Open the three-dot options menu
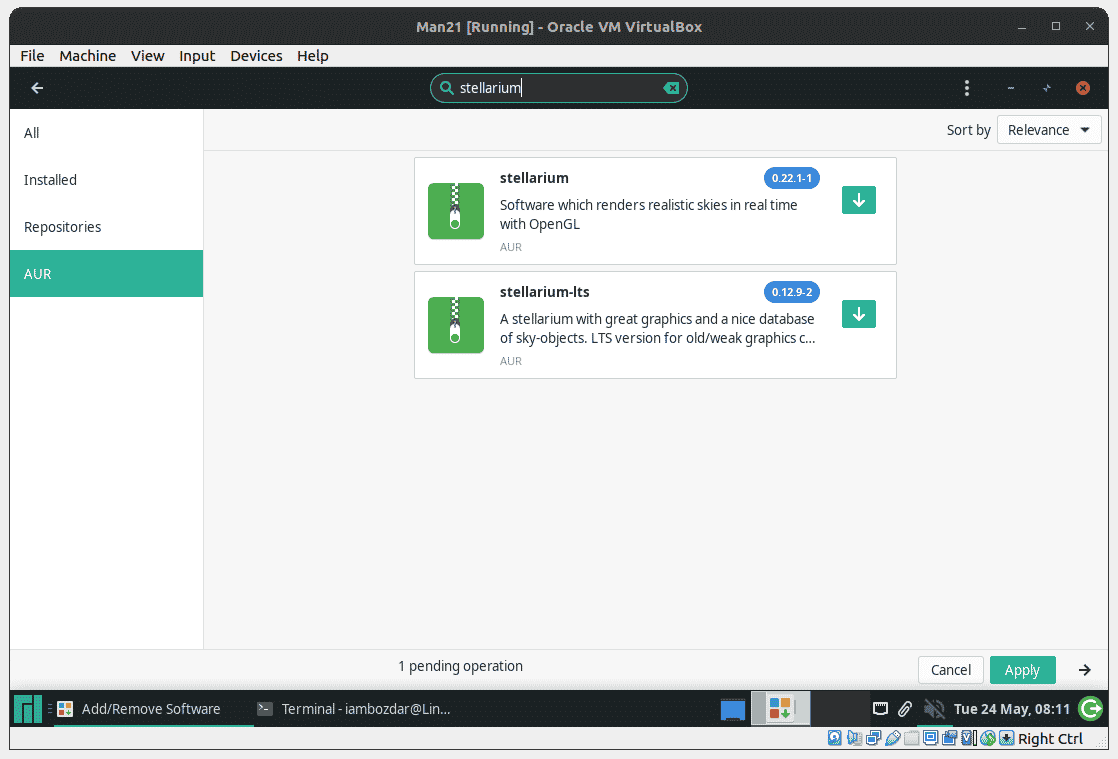This screenshot has height=759, width=1118. tap(967, 88)
